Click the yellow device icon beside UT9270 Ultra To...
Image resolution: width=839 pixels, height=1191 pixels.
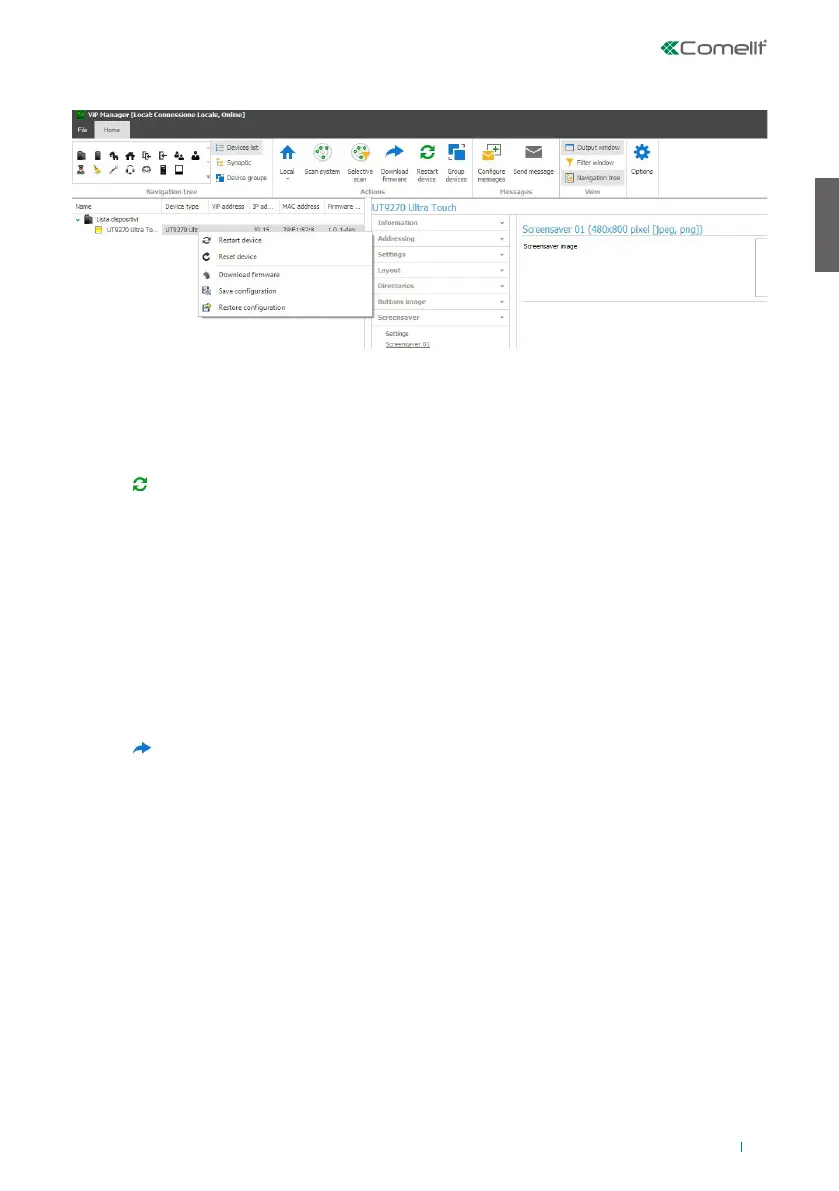(98, 229)
